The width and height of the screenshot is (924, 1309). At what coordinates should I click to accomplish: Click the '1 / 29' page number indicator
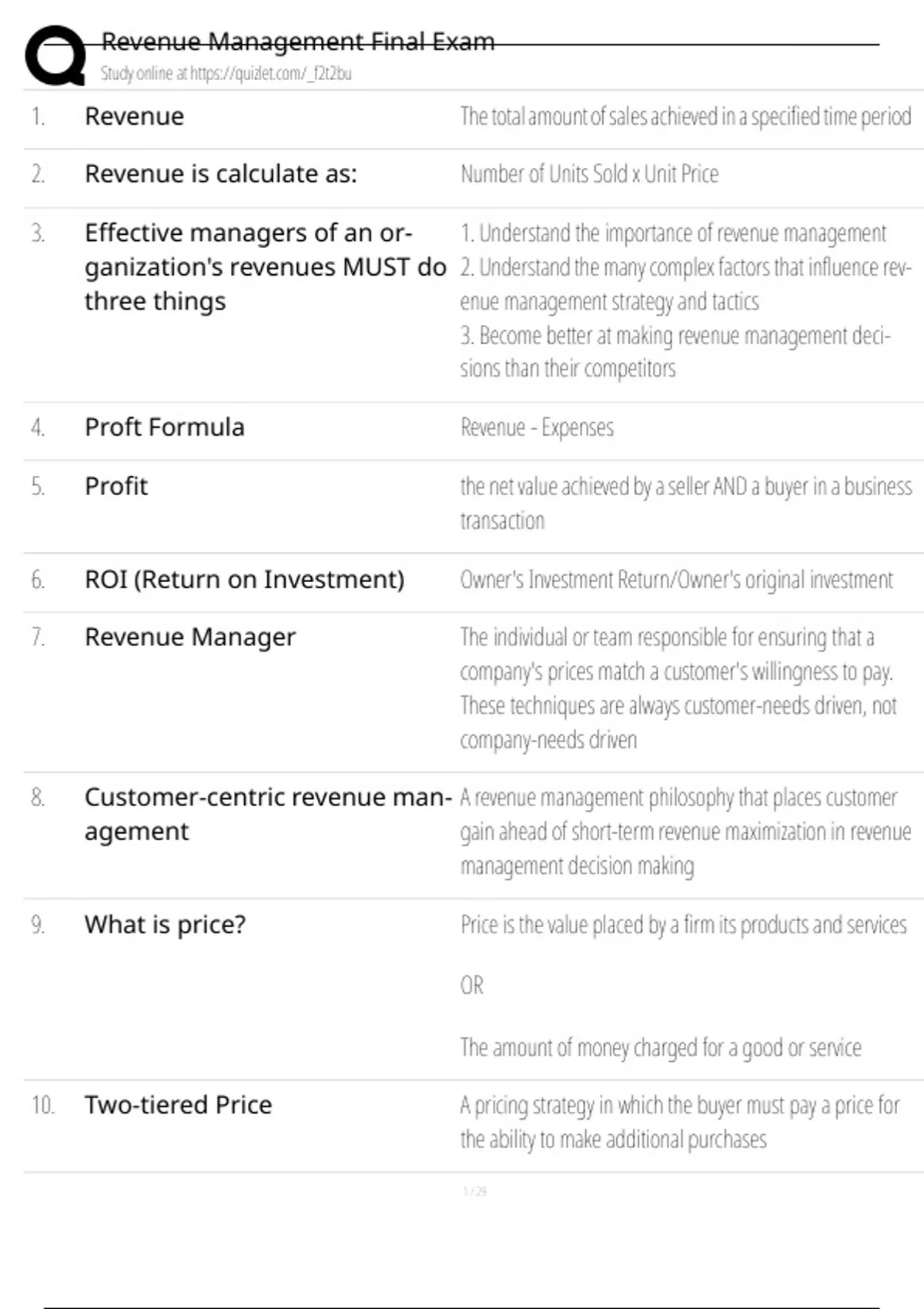(x=474, y=1191)
